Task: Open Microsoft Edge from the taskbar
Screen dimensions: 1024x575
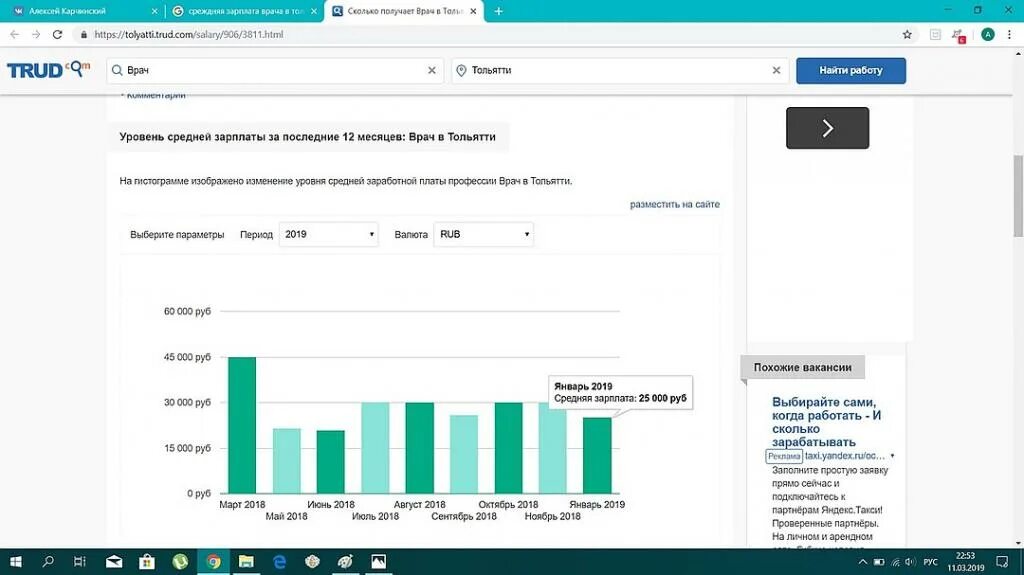Action: [x=280, y=562]
